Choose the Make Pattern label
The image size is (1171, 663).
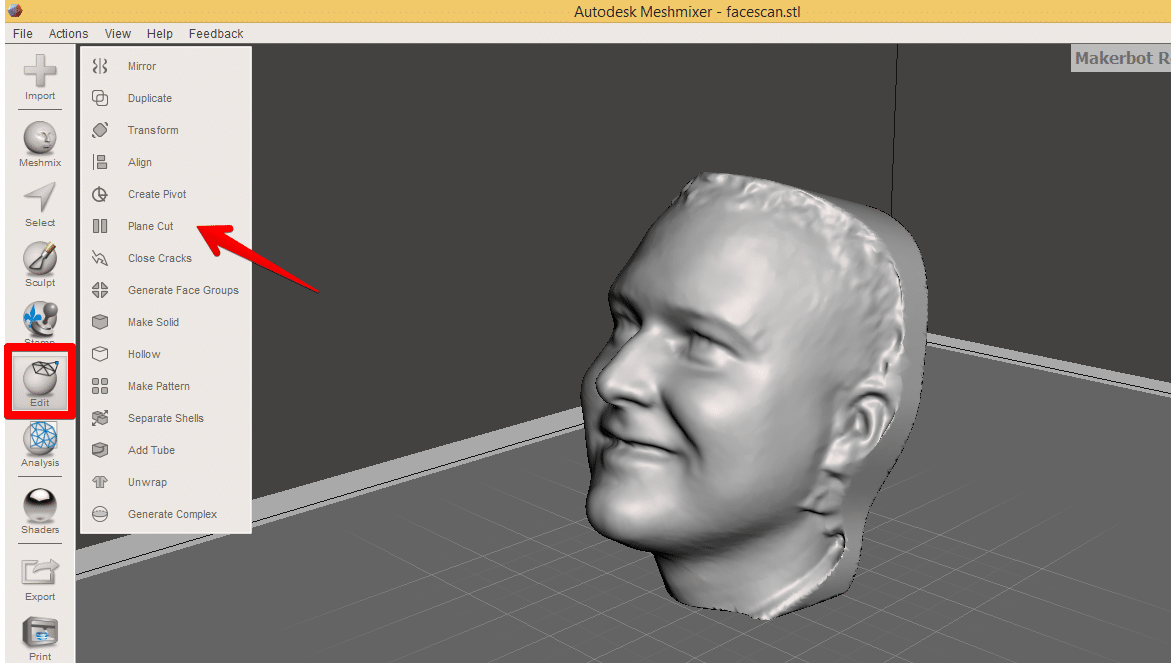(x=158, y=387)
